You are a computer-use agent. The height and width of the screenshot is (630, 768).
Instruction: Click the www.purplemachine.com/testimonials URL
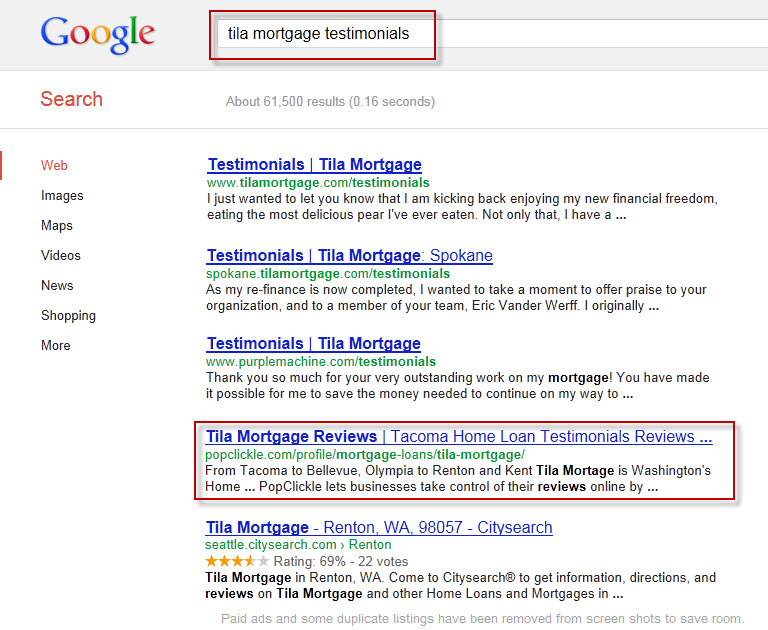(x=321, y=362)
